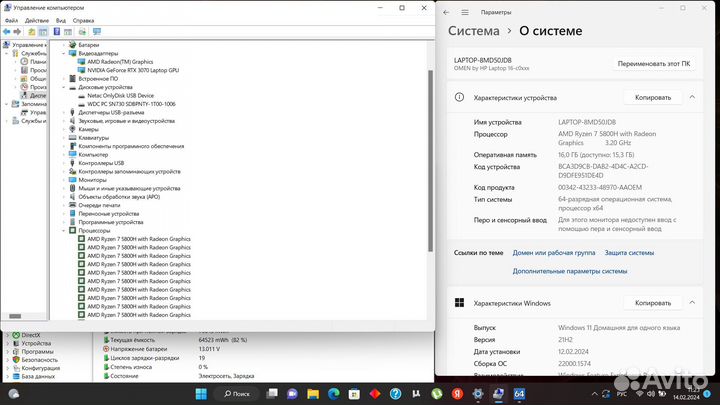This screenshot has height=405, width=720.
Task: Select Программные устройства category
Action: pos(111,222)
